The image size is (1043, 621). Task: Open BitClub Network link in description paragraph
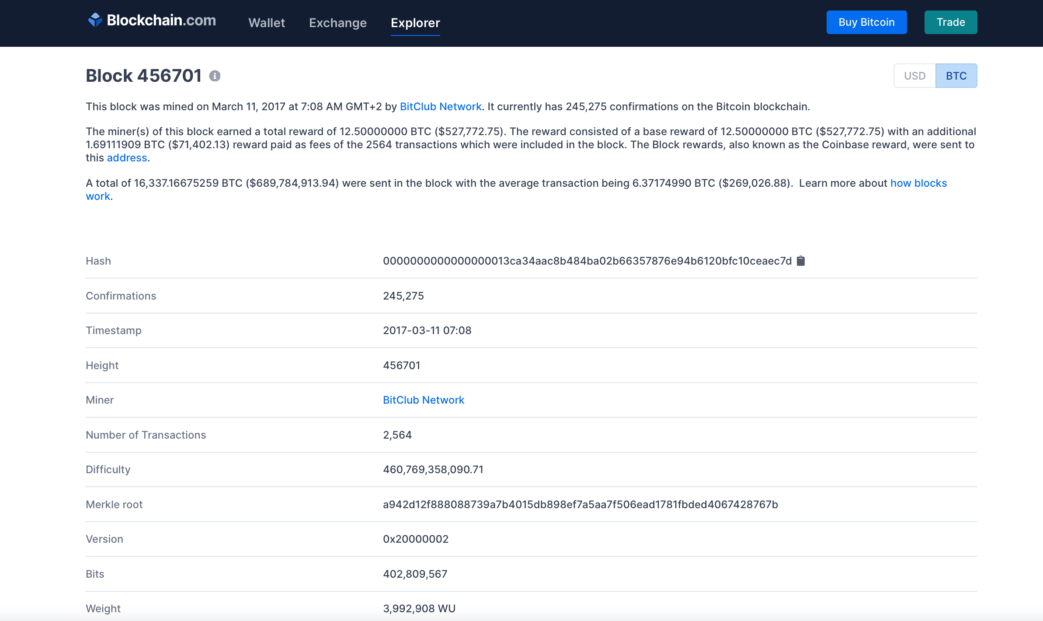[440, 107]
